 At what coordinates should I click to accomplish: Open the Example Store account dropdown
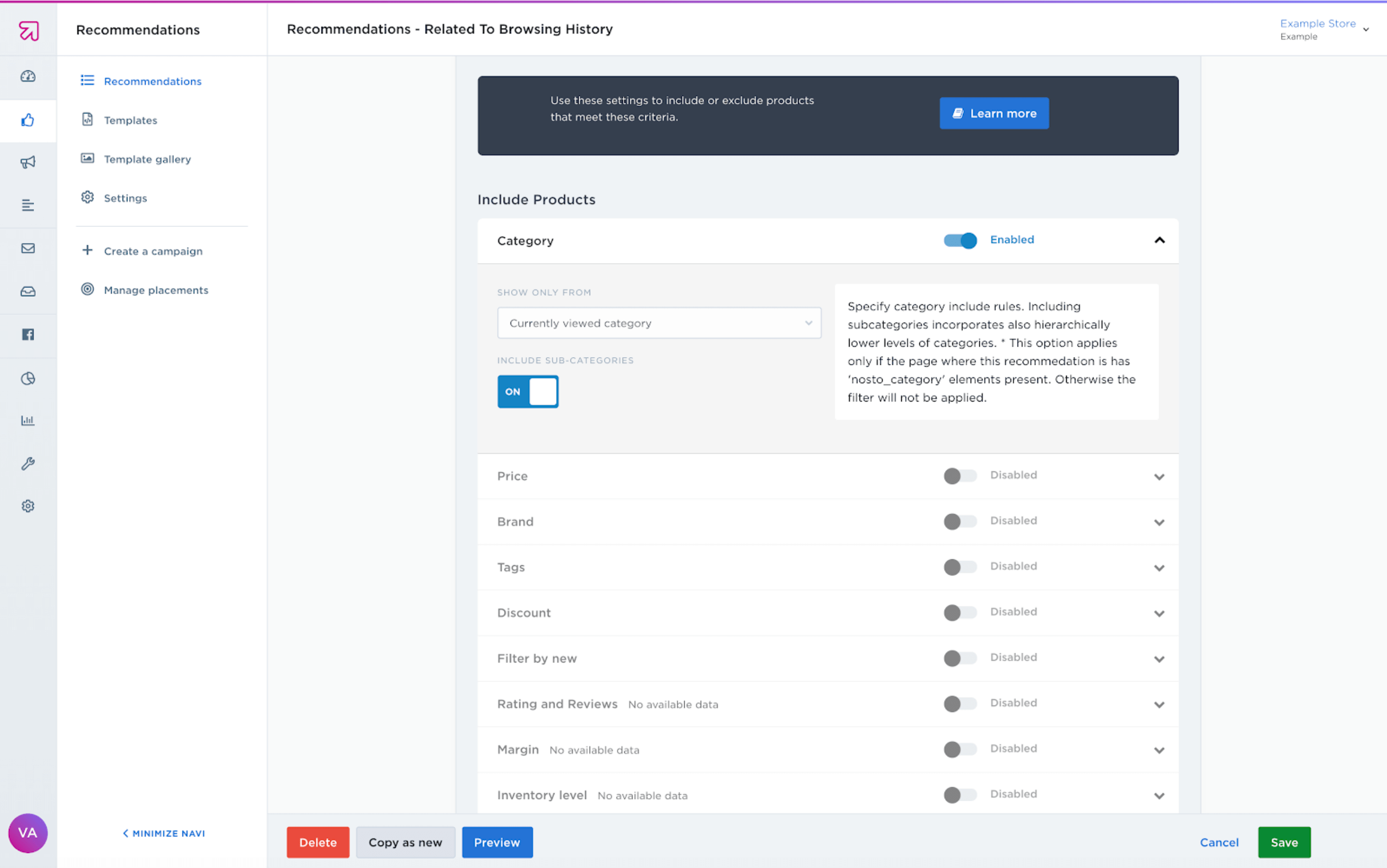pyautogui.click(x=1324, y=29)
